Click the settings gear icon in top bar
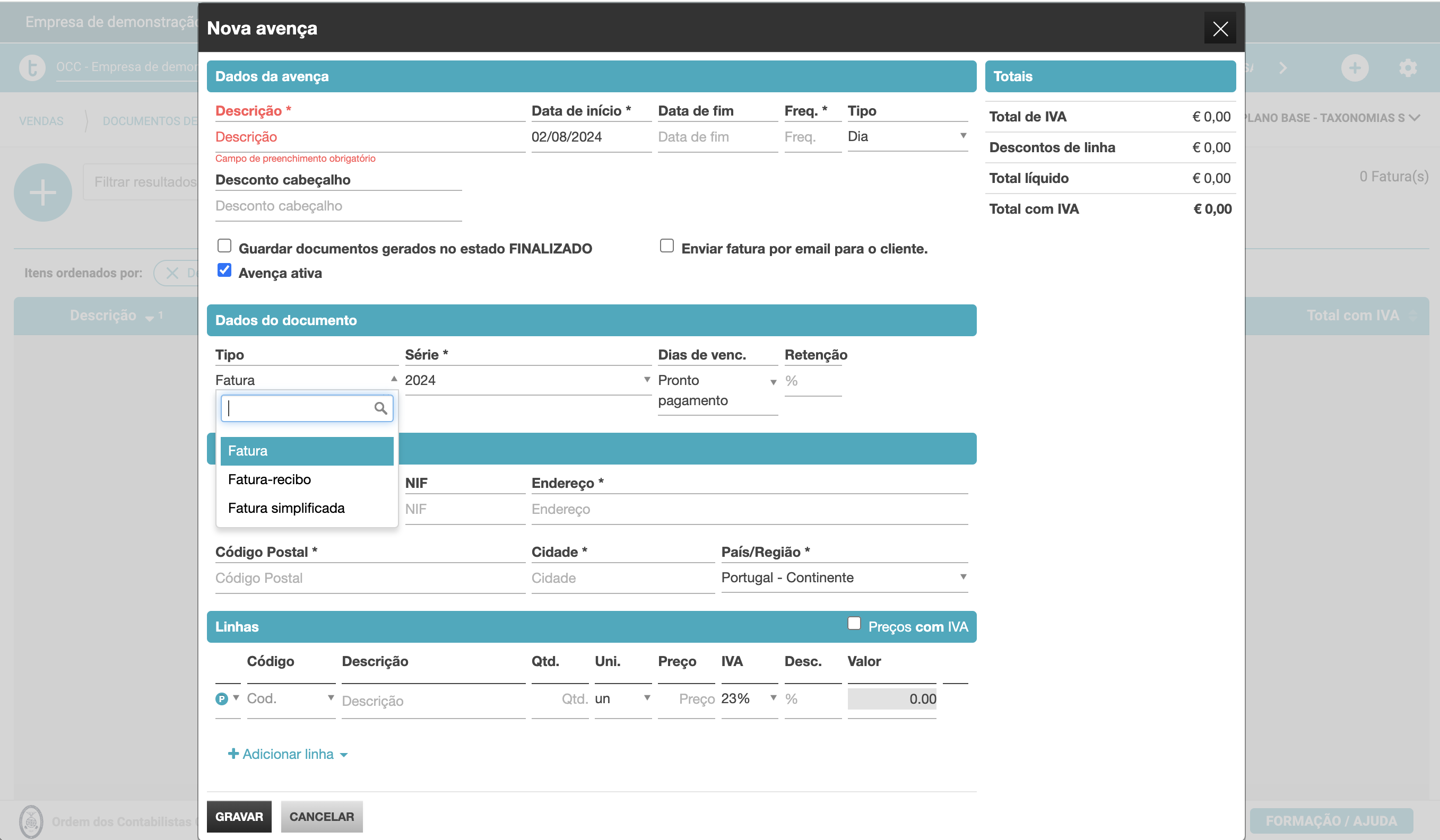This screenshot has height=840, width=1440. pos(1408,68)
